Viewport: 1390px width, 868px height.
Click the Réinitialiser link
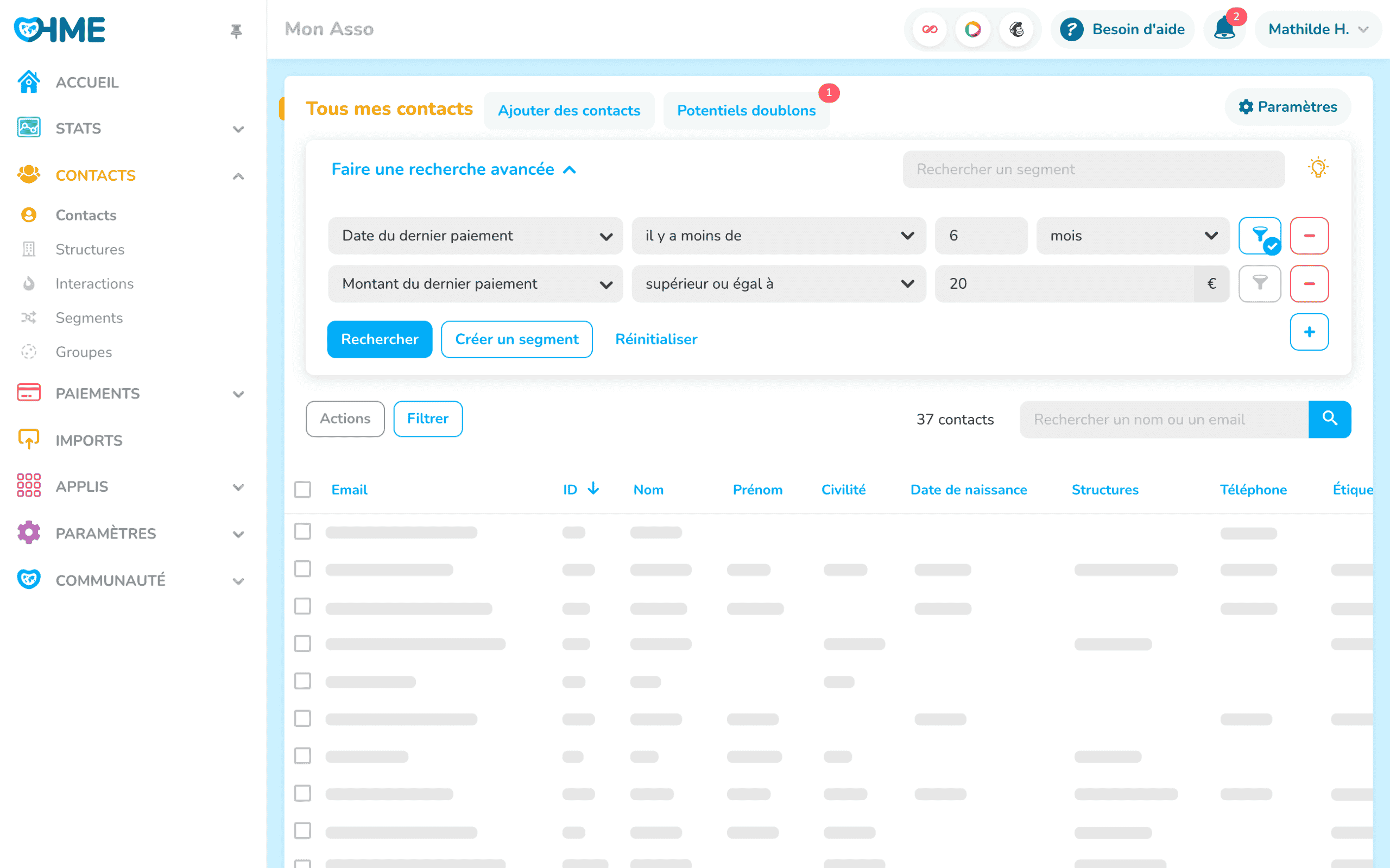pos(656,339)
